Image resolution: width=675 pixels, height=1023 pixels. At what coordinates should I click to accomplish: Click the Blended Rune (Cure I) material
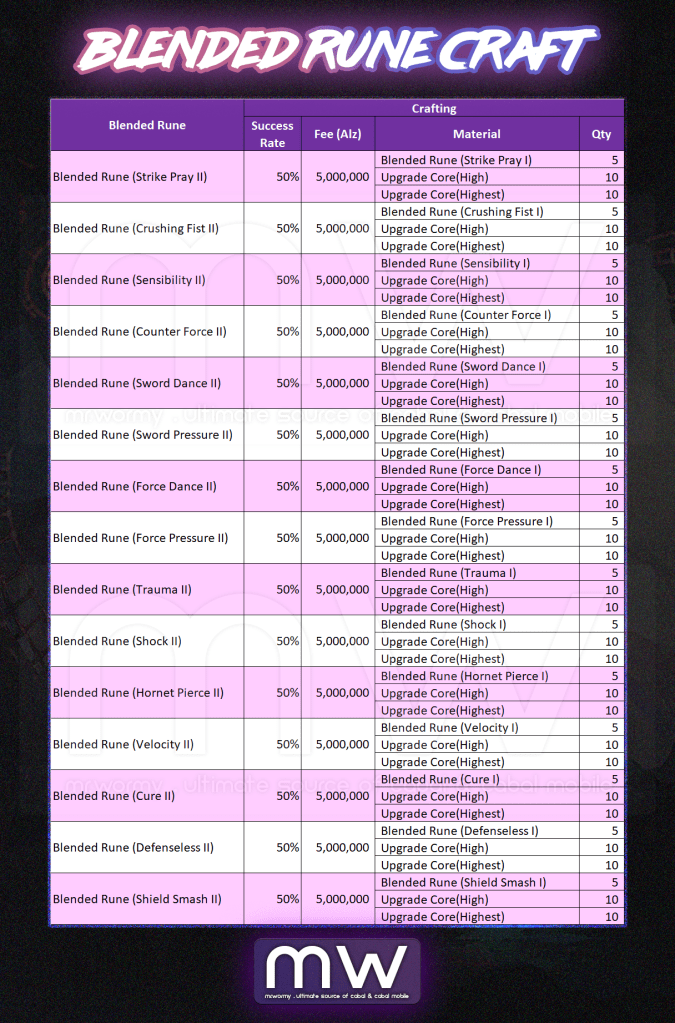440,779
